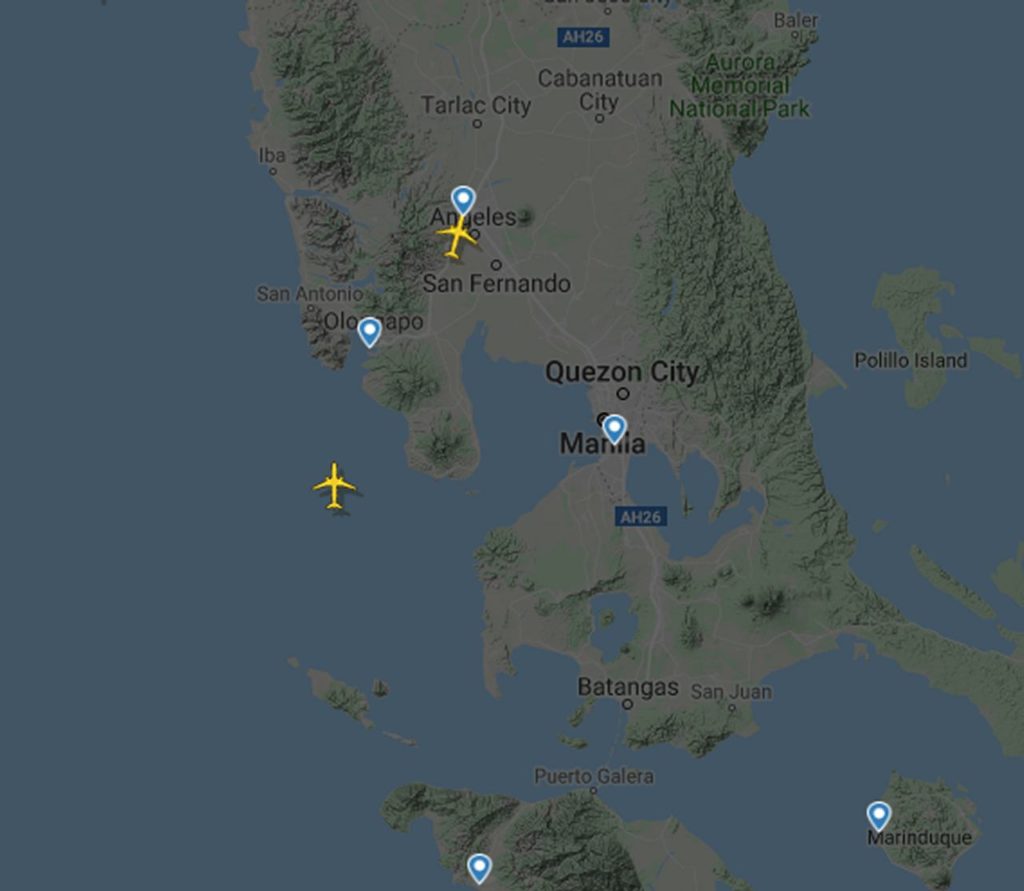Screen dimensions: 1024x891
Task: Click the Polillo Island label
Action: pyautogui.click(x=910, y=361)
